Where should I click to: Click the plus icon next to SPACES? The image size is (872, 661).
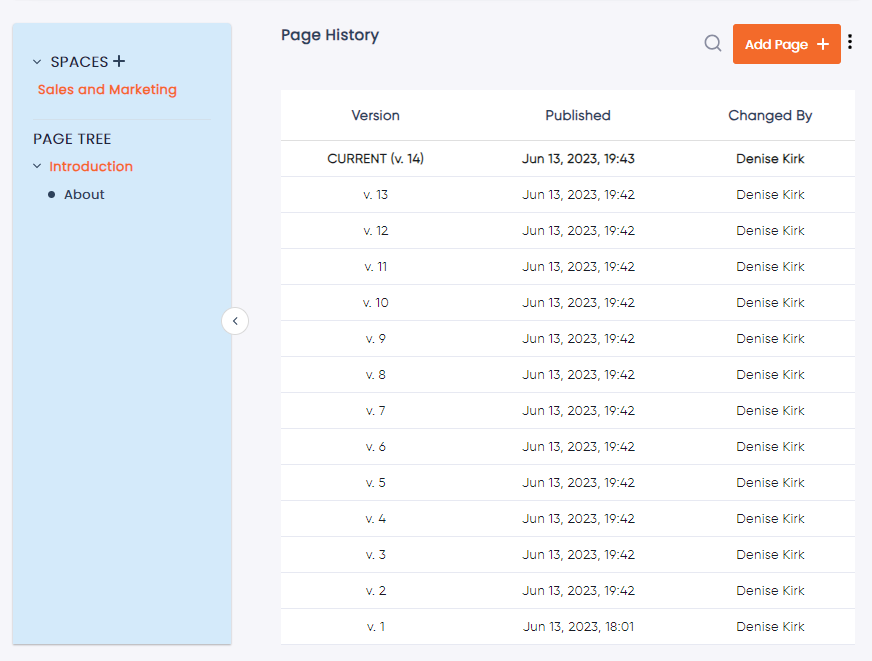tap(120, 60)
